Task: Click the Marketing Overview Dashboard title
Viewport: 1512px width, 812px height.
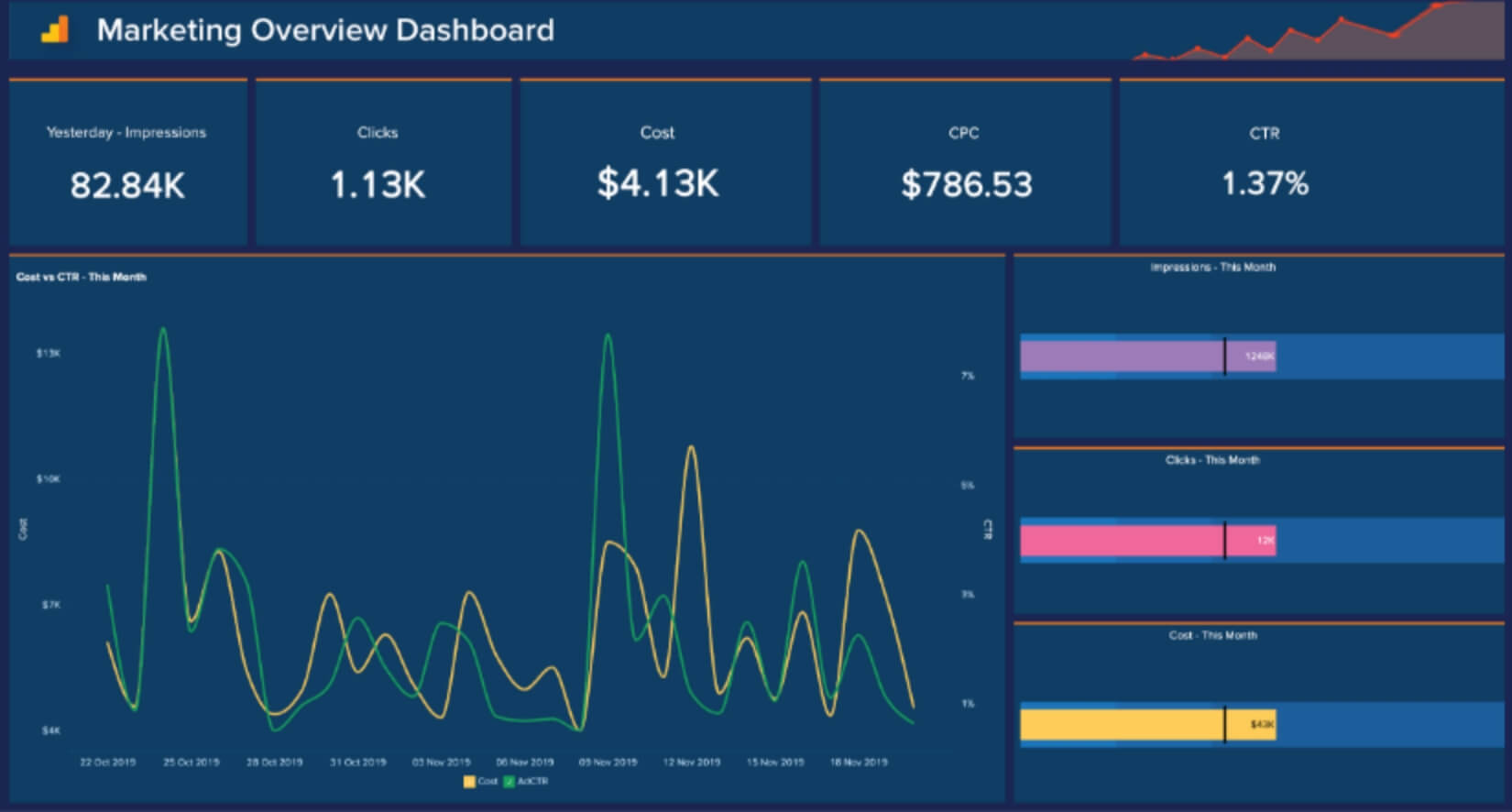Action: (x=325, y=30)
